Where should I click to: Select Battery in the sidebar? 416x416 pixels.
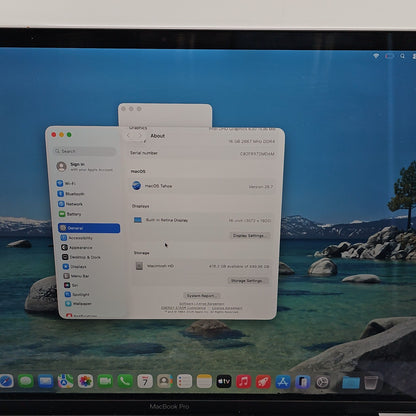(x=70, y=214)
